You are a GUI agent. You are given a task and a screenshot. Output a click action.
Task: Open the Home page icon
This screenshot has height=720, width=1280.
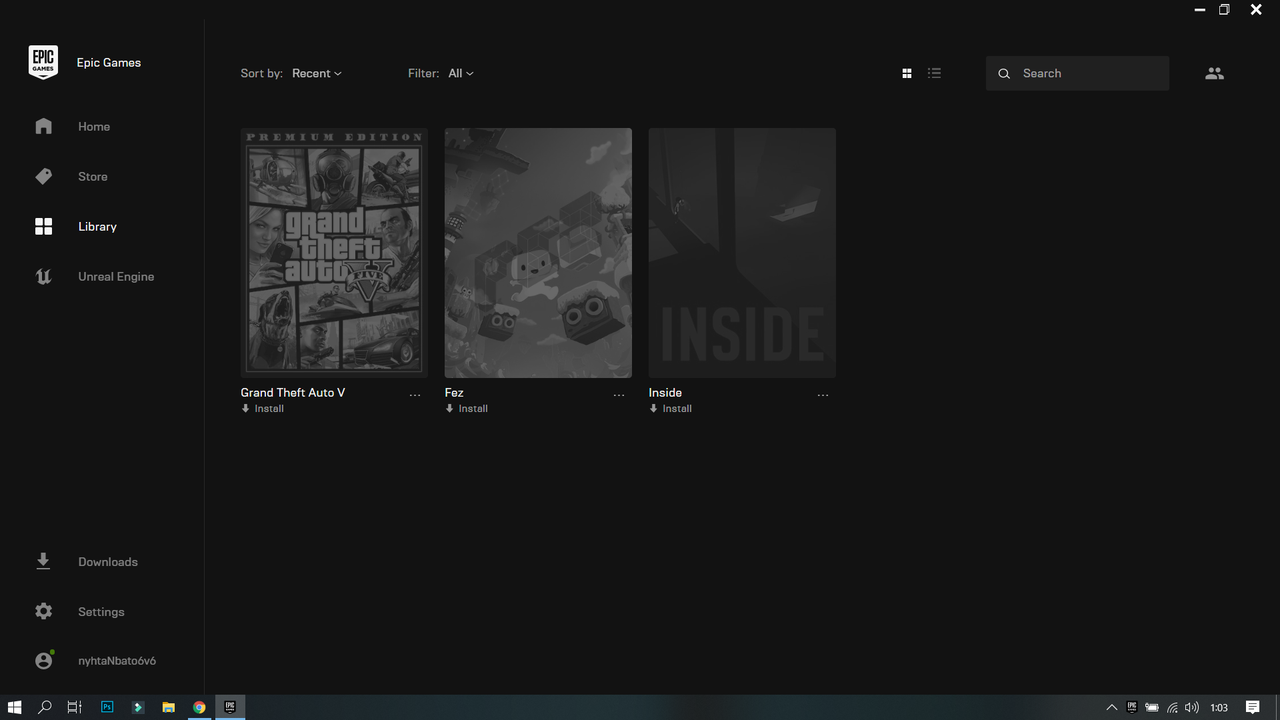[43, 126]
